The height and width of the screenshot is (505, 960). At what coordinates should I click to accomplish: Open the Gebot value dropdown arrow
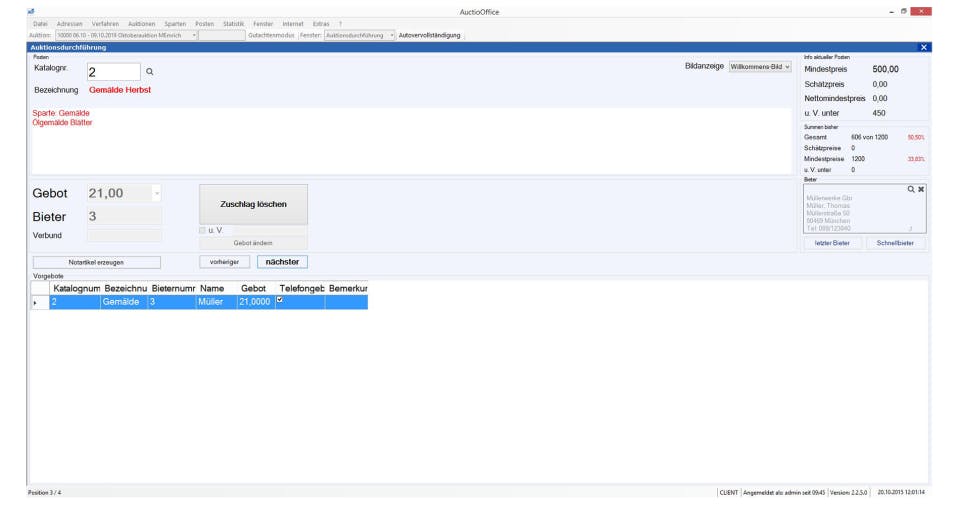pyautogui.click(x=157, y=193)
